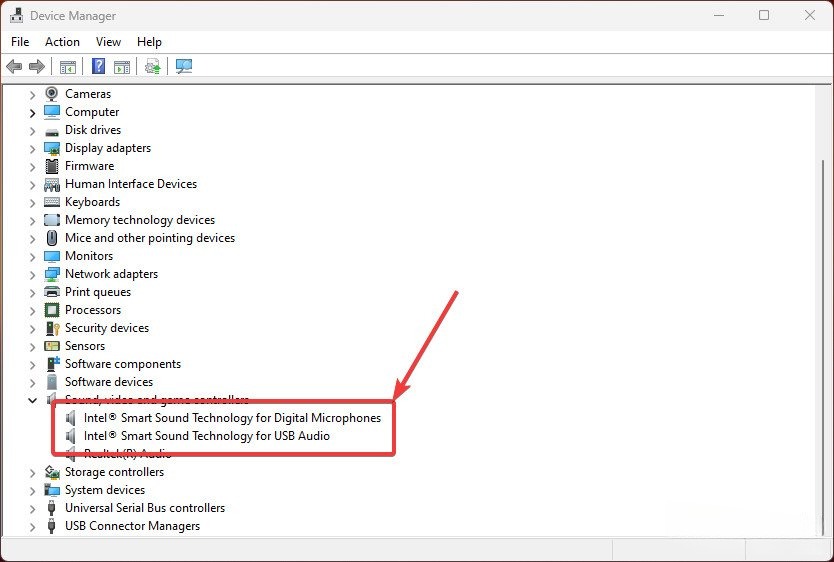The height and width of the screenshot is (562, 834).
Task: Expand the Universal Serial Bus controllers node
Action: [x=32, y=509]
